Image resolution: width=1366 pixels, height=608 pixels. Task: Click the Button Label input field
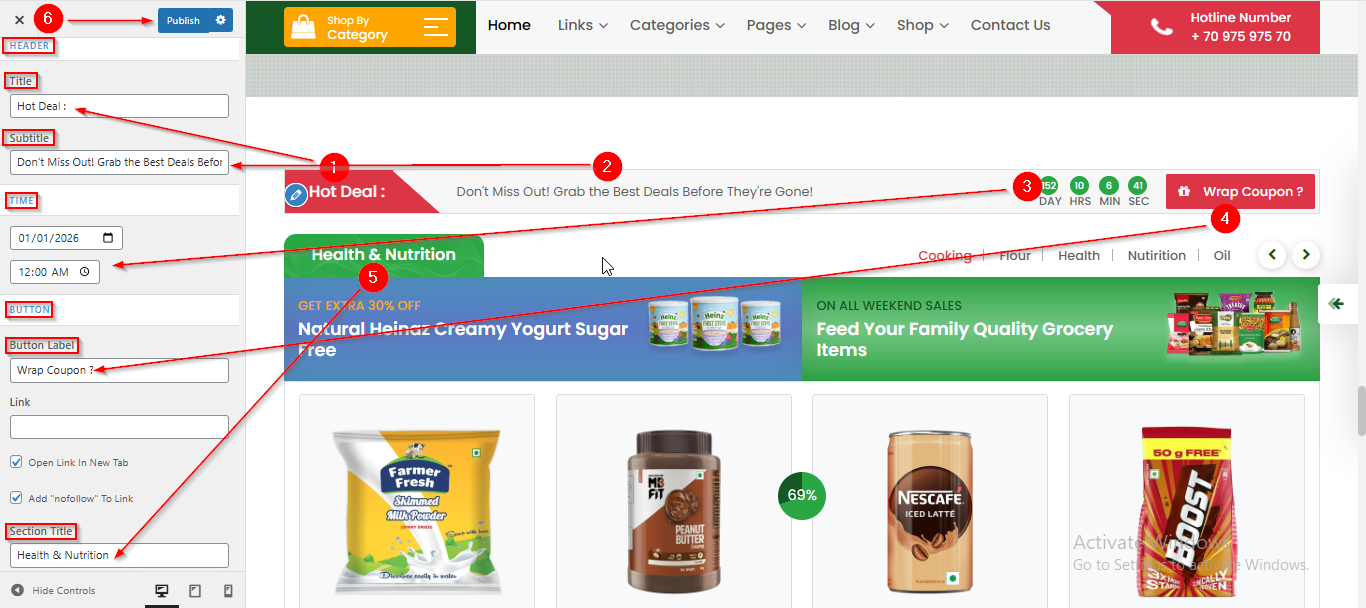point(119,370)
